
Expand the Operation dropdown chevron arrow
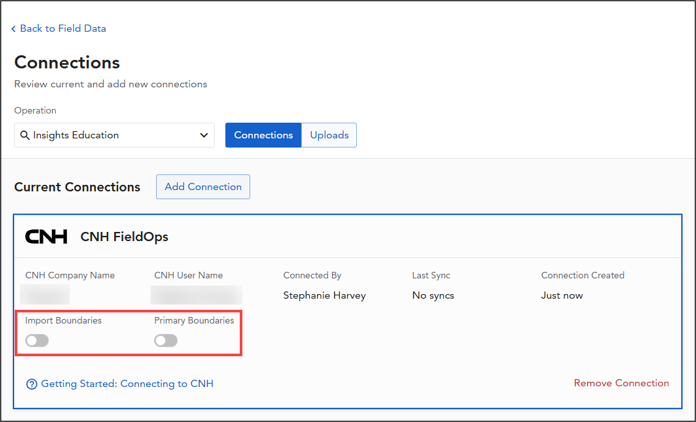(204, 135)
